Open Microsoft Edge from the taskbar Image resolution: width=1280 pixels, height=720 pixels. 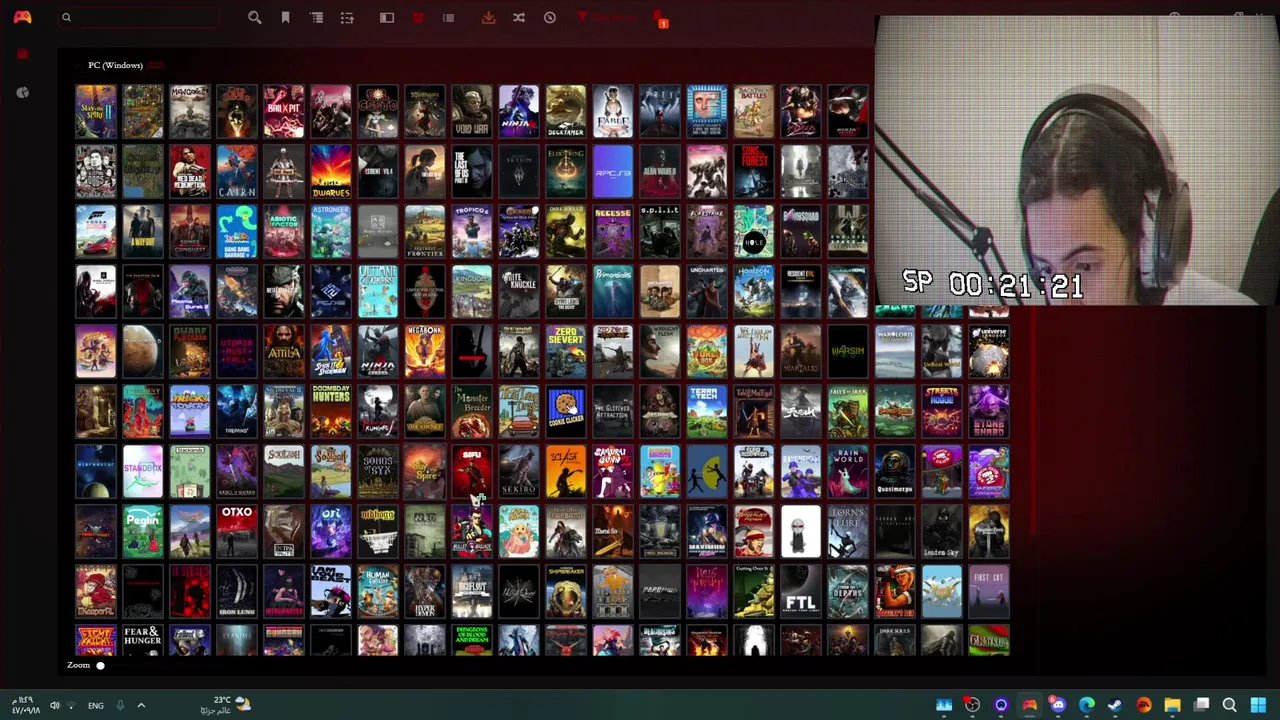[x=1087, y=705]
